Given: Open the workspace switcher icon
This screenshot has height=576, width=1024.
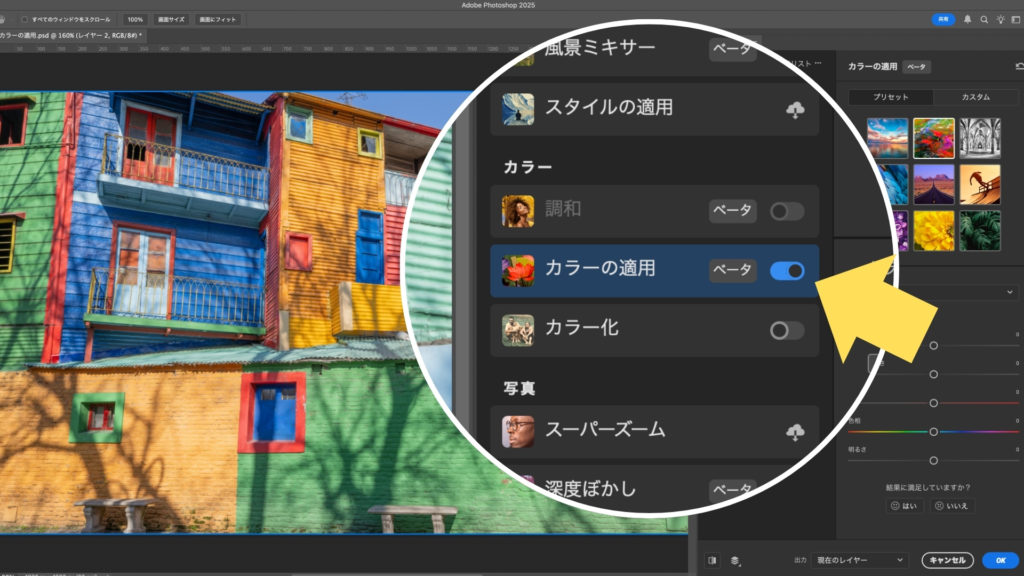Looking at the screenshot, I should [1015, 19].
